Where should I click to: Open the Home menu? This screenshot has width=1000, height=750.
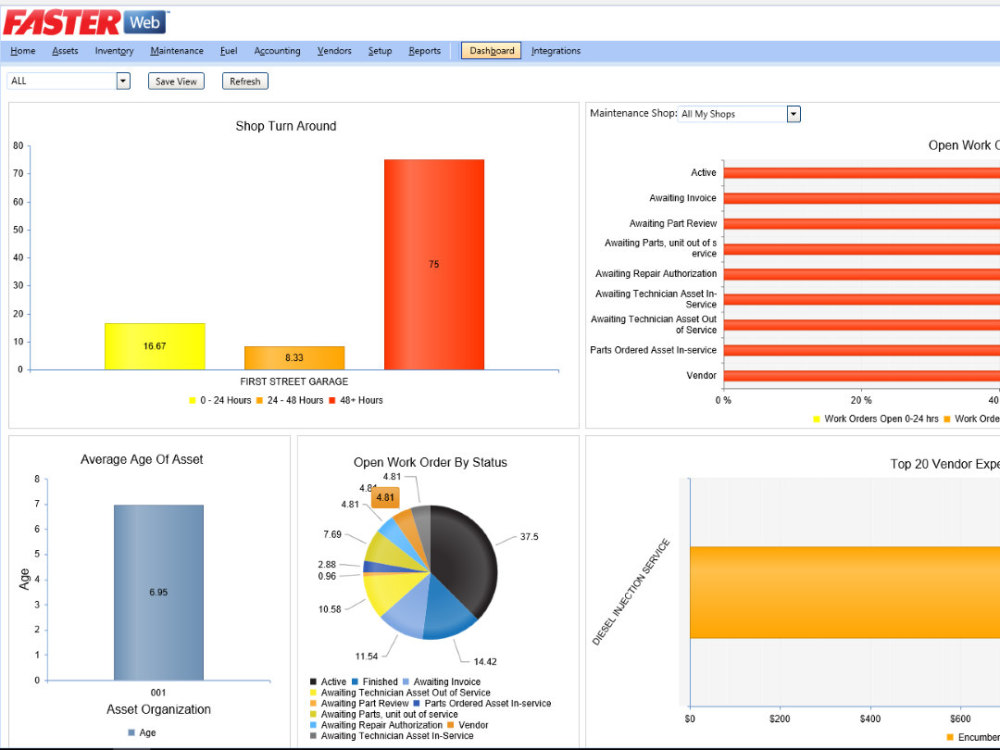pos(23,50)
